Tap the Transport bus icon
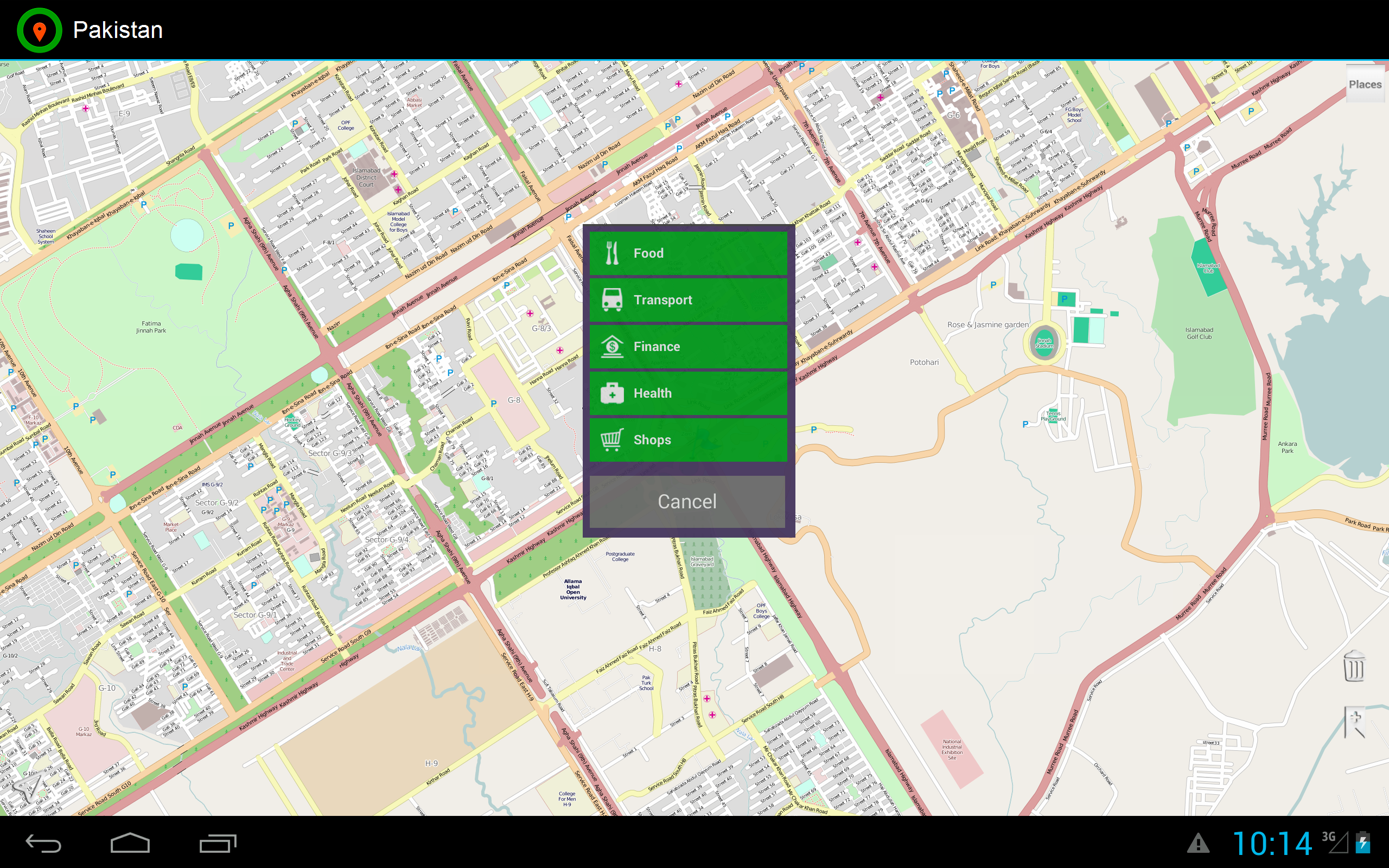1389x868 pixels. pos(613,299)
